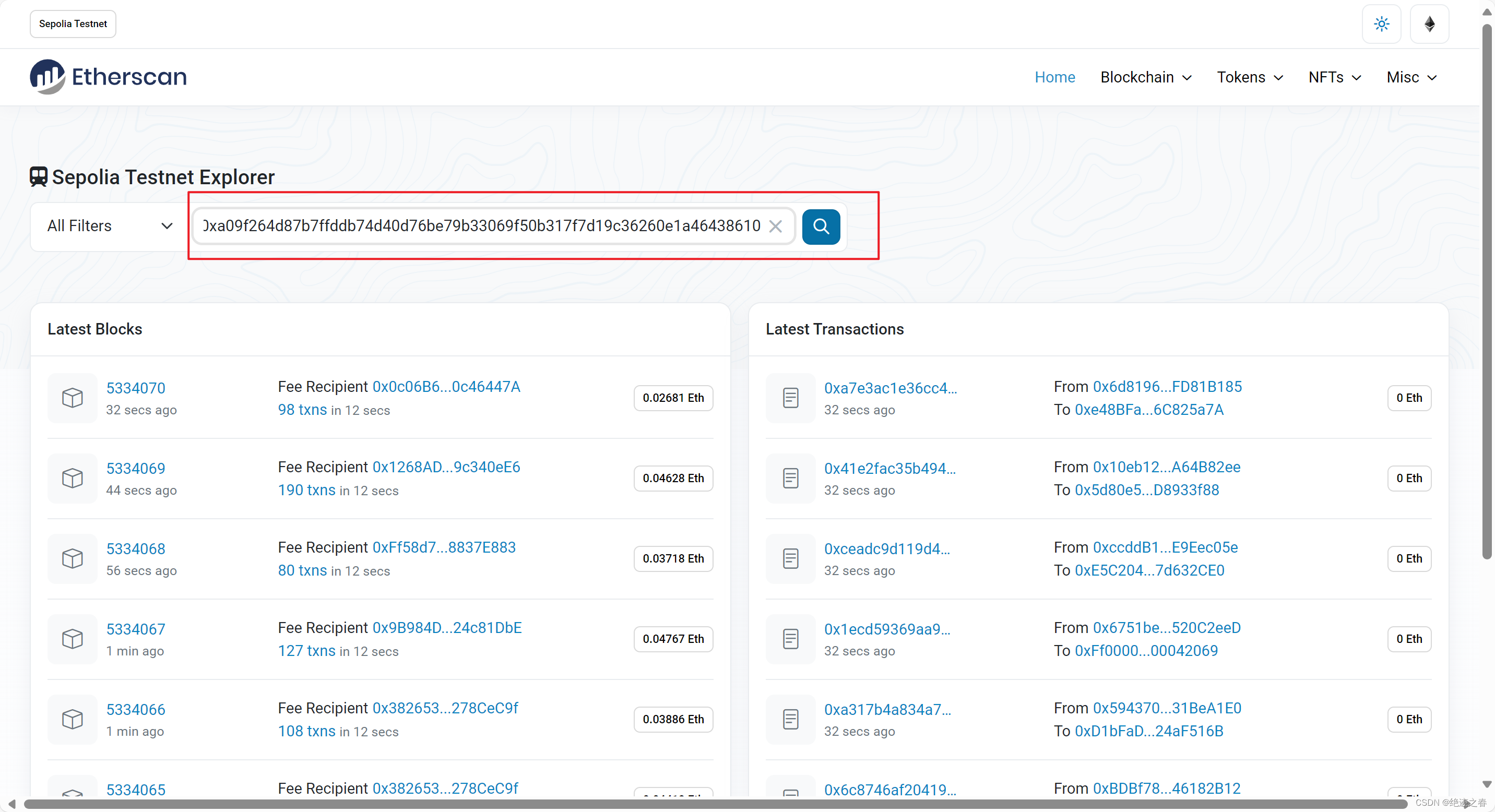
Task: Click the Sepolia Testnet button
Action: (x=73, y=24)
